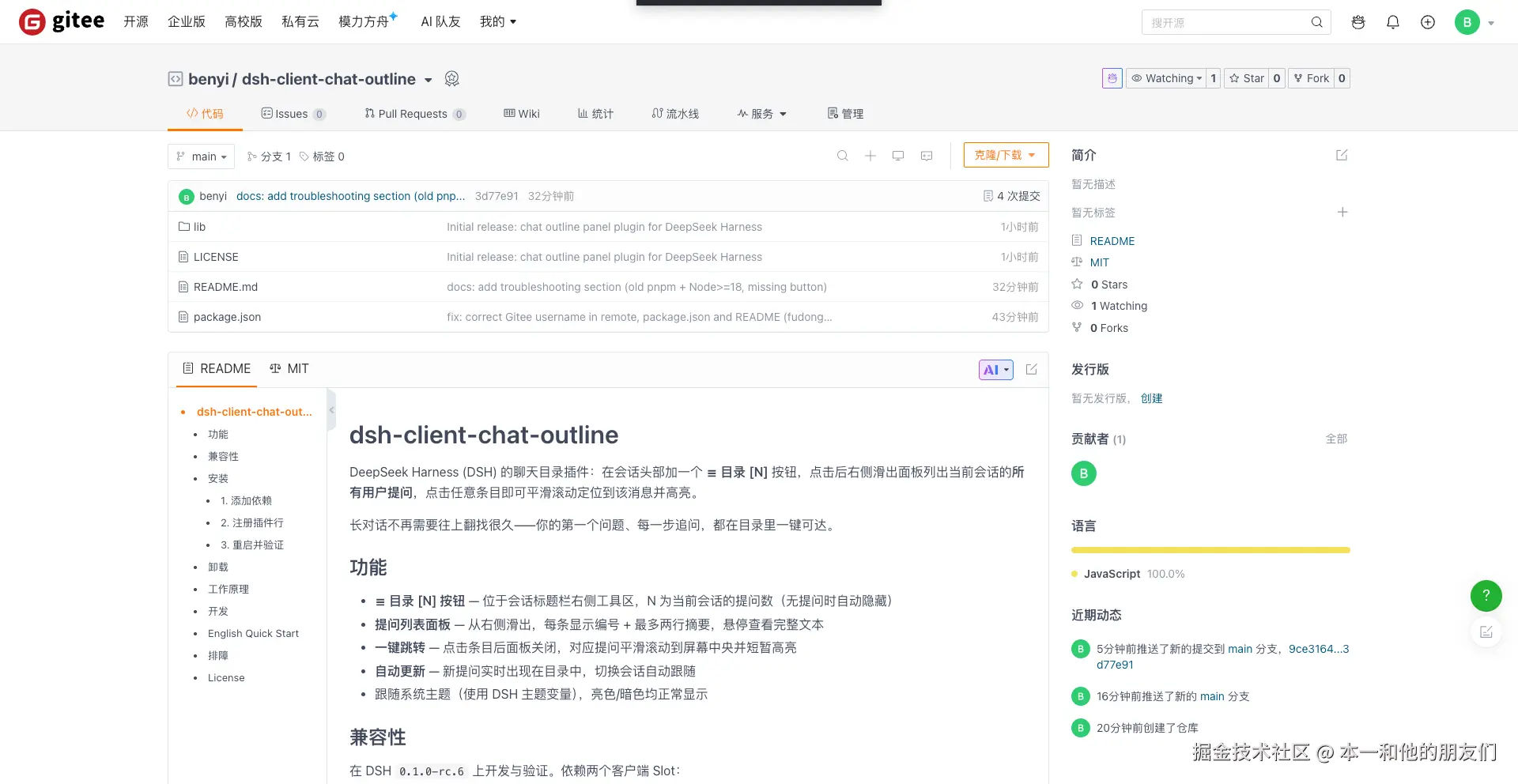Open the README.md file
1518x784 pixels.
(225, 287)
